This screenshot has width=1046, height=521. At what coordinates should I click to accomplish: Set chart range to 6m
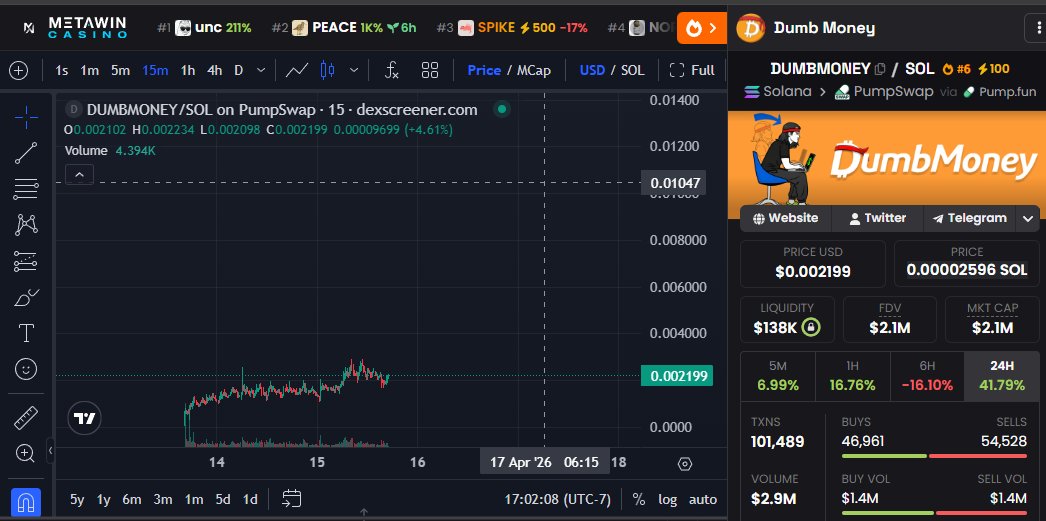[x=131, y=499]
